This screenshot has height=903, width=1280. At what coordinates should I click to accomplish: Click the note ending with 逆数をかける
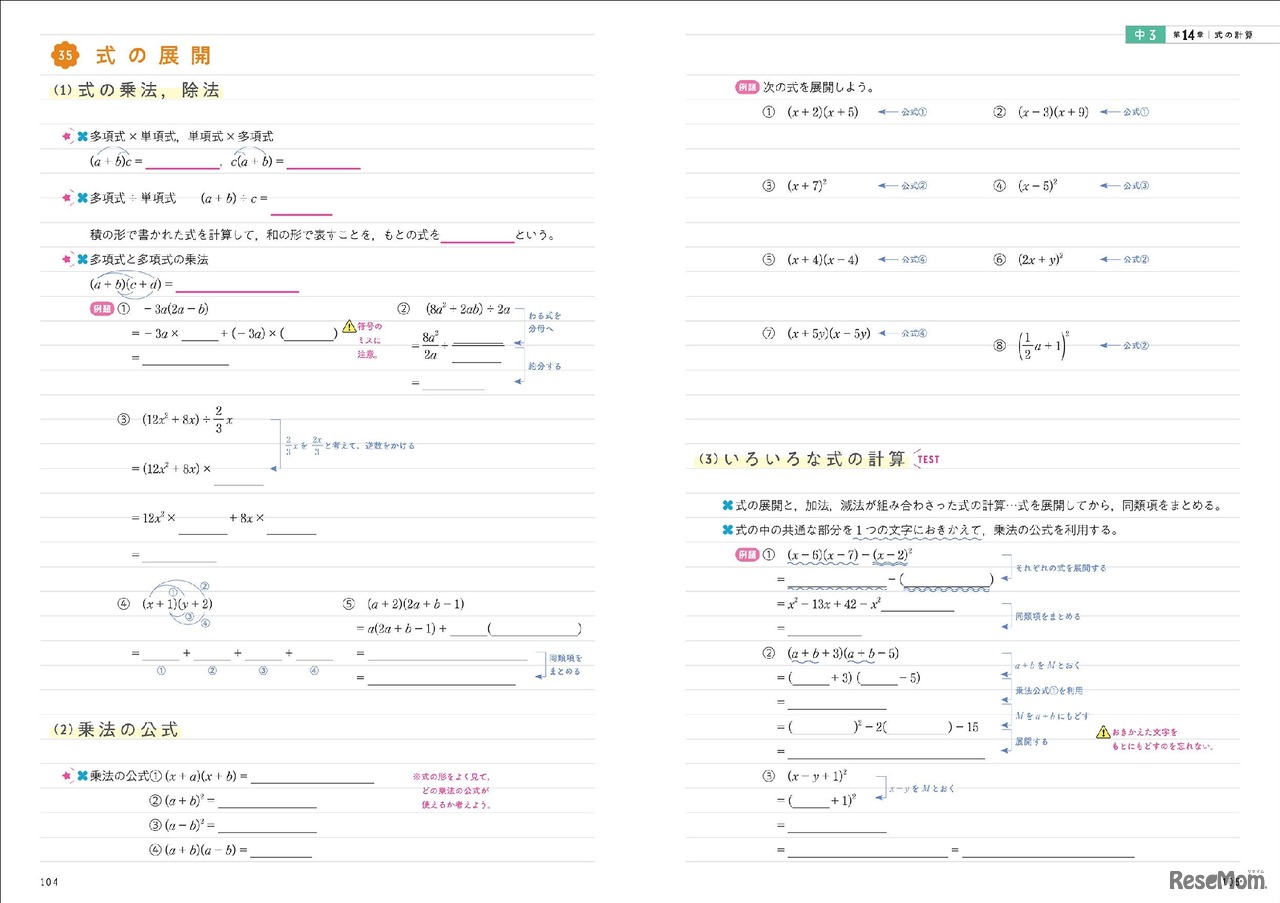(350, 446)
